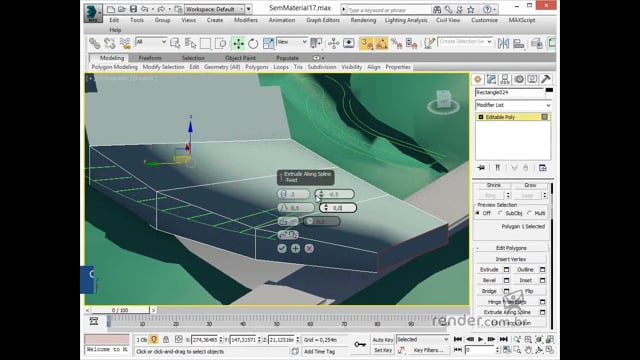
Task: Expand the Modifier List dropdown
Action: click(x=513, y=105)
